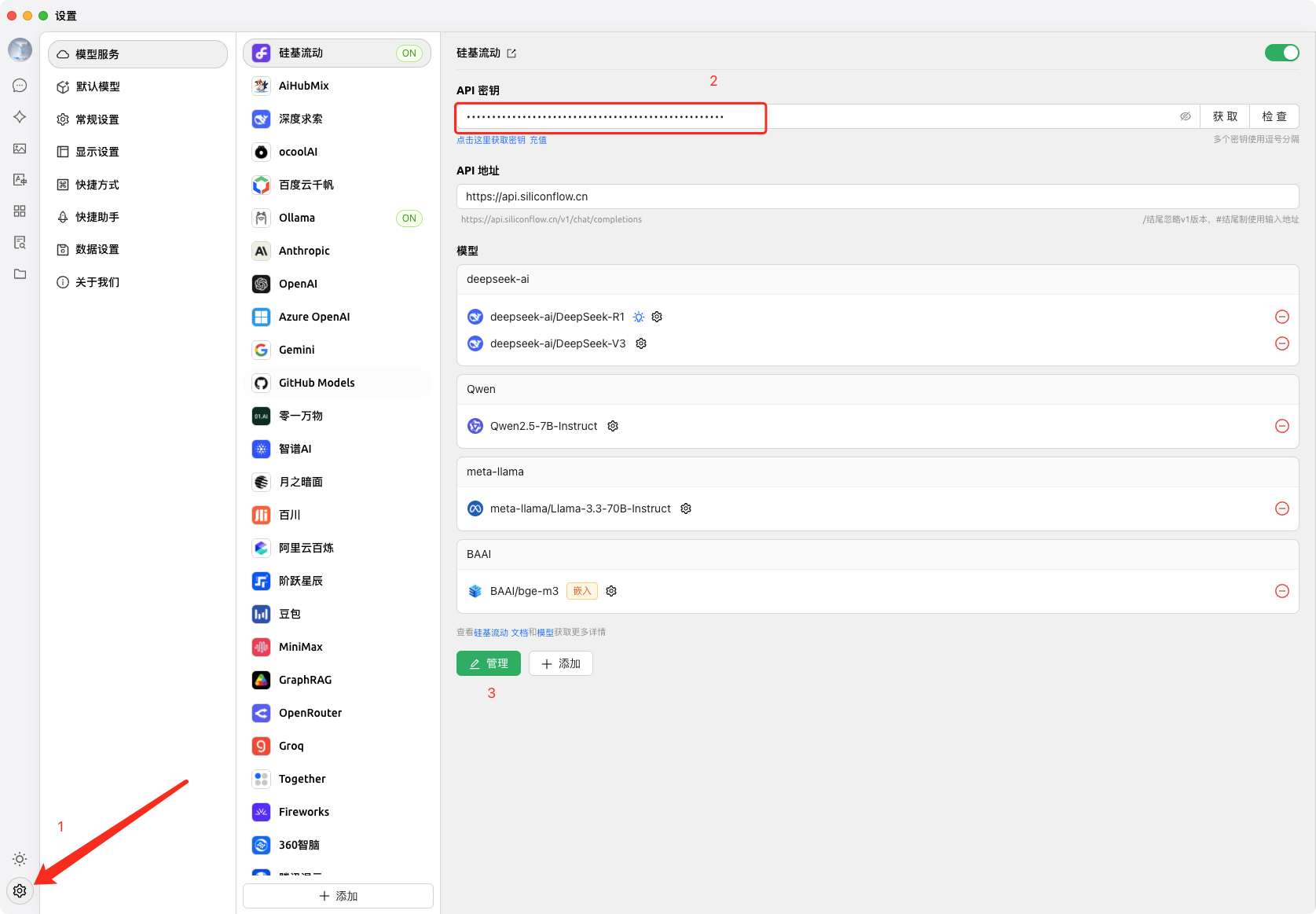Select the 智谱AI provider

(x=337, y=449)
